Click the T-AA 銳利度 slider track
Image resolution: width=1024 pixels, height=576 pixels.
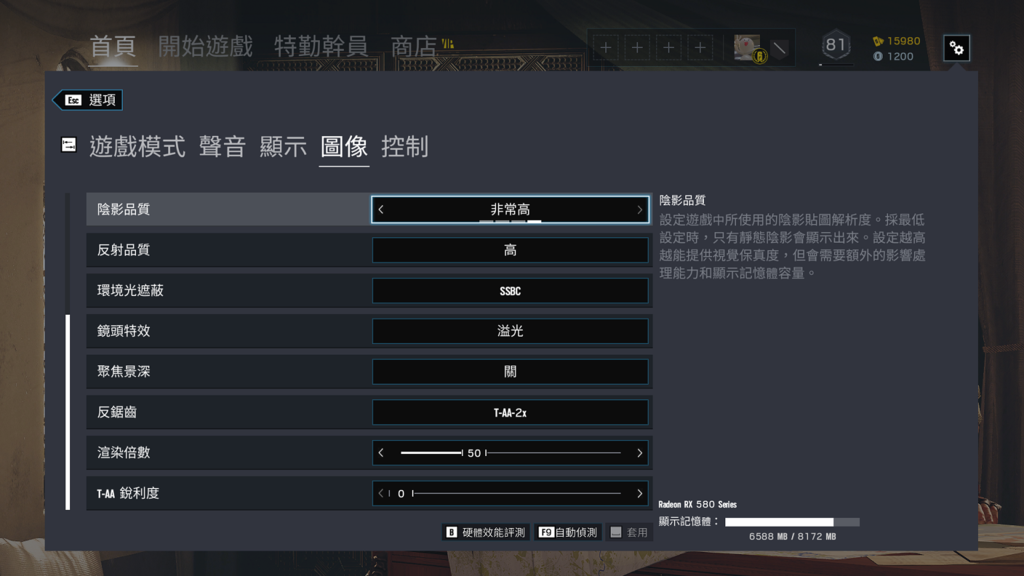click(516, 494)
